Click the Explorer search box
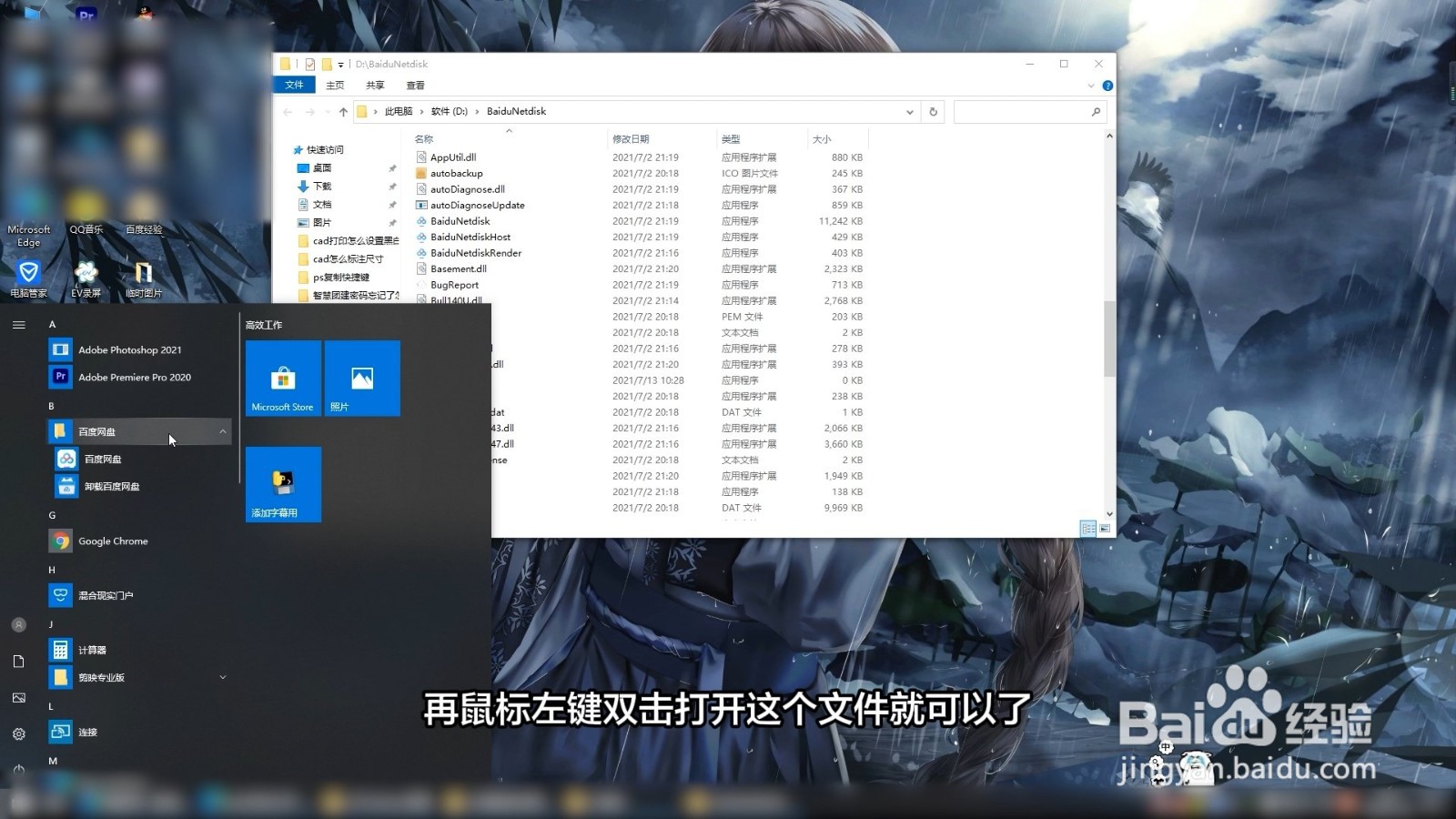 pos(1030,112)
